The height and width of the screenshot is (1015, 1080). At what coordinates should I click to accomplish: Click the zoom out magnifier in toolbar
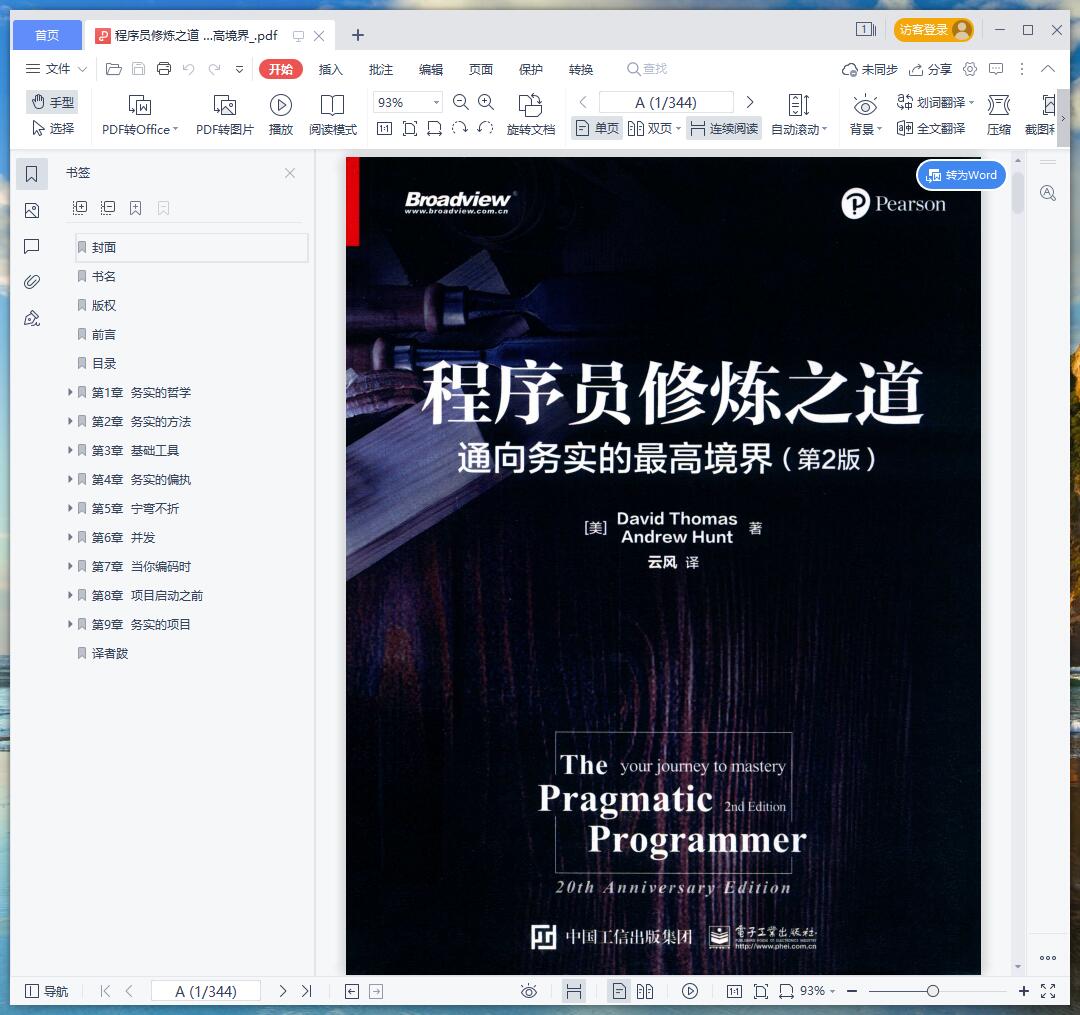coord(461,103)
